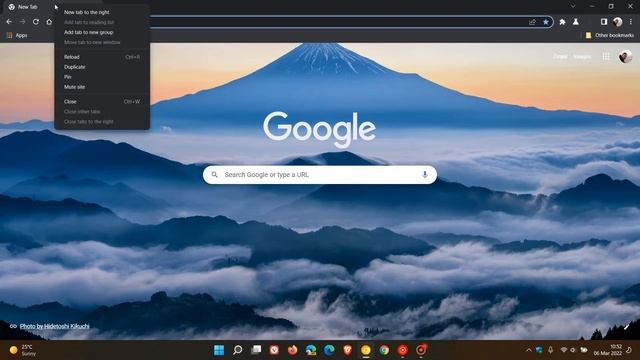Open Google Chrome from taskbar
This screenshot has width=640, height=360.
[384, 350]
